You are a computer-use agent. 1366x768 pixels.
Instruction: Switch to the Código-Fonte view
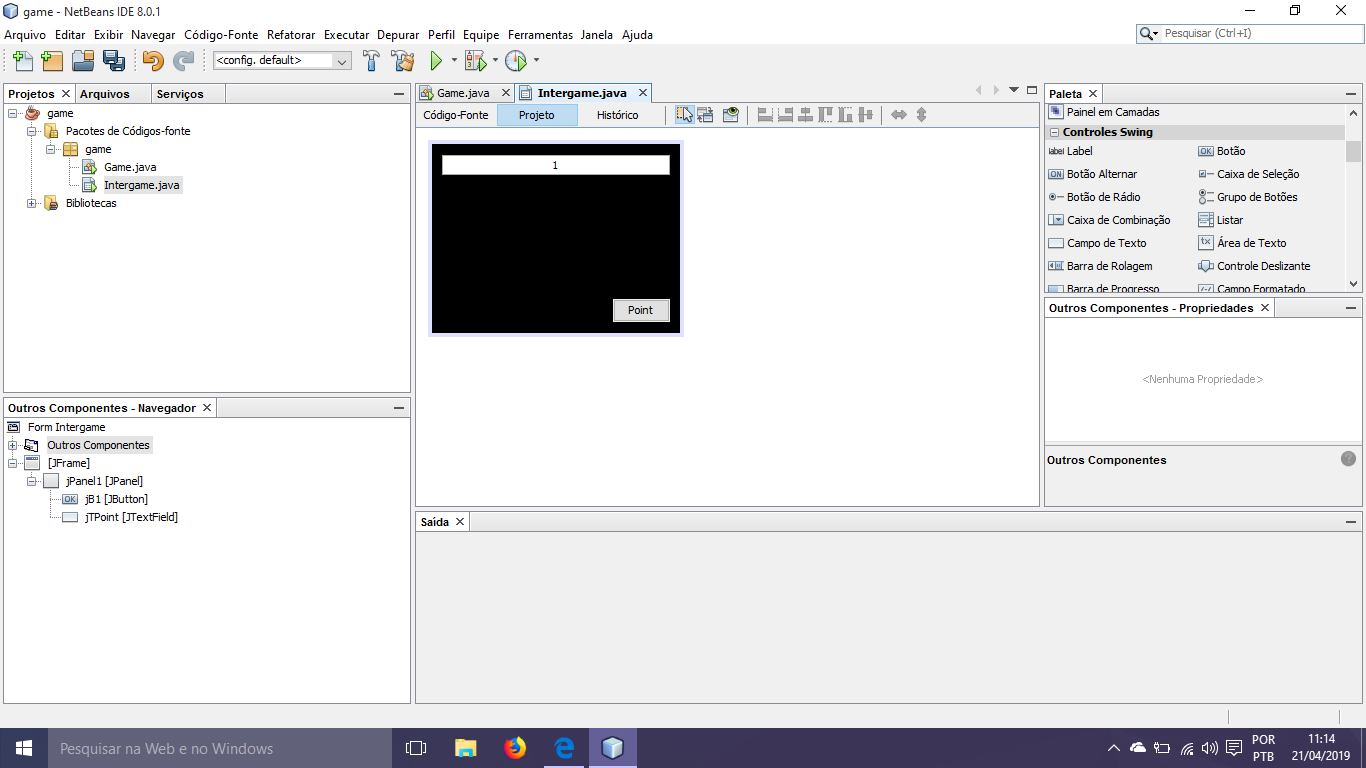[456, 115]
